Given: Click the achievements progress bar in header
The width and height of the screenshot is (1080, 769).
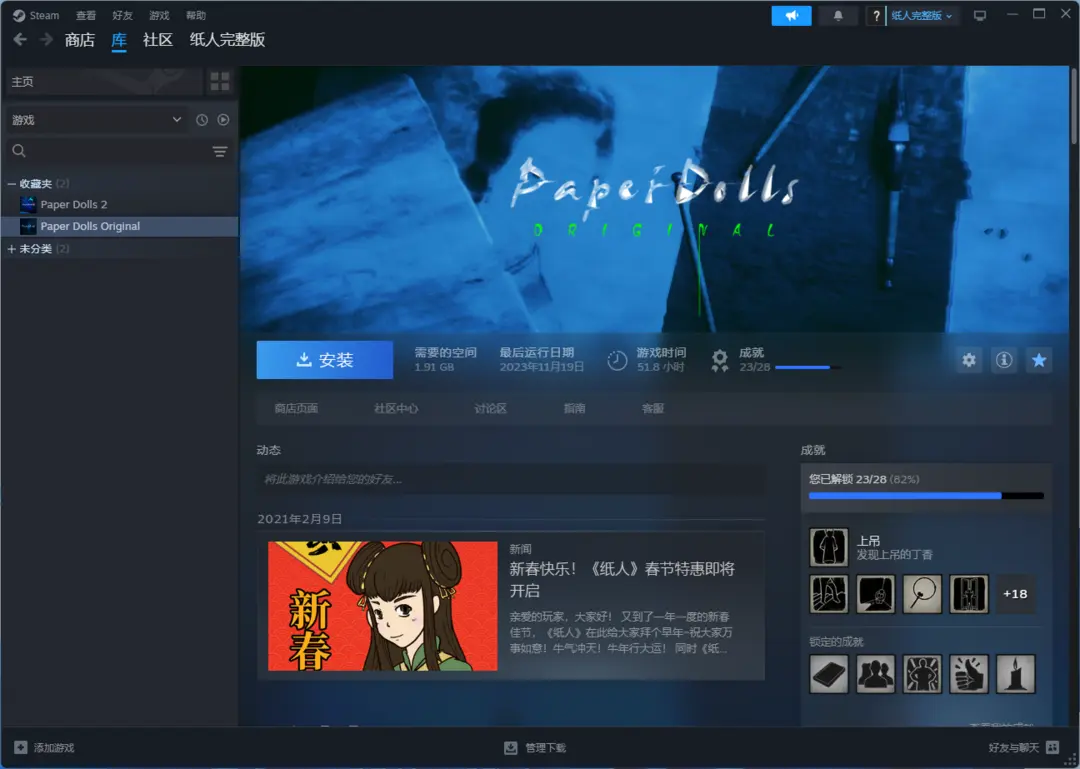Looking at the screenshot, I should [x=807, y=367].
